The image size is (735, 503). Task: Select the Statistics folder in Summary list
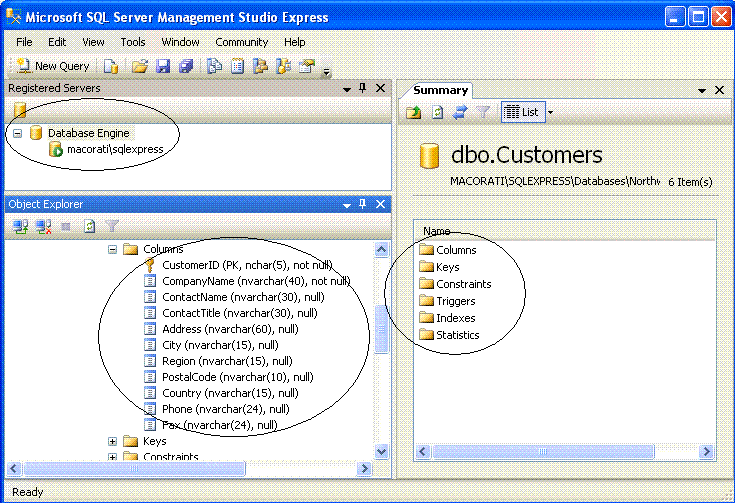450,335
